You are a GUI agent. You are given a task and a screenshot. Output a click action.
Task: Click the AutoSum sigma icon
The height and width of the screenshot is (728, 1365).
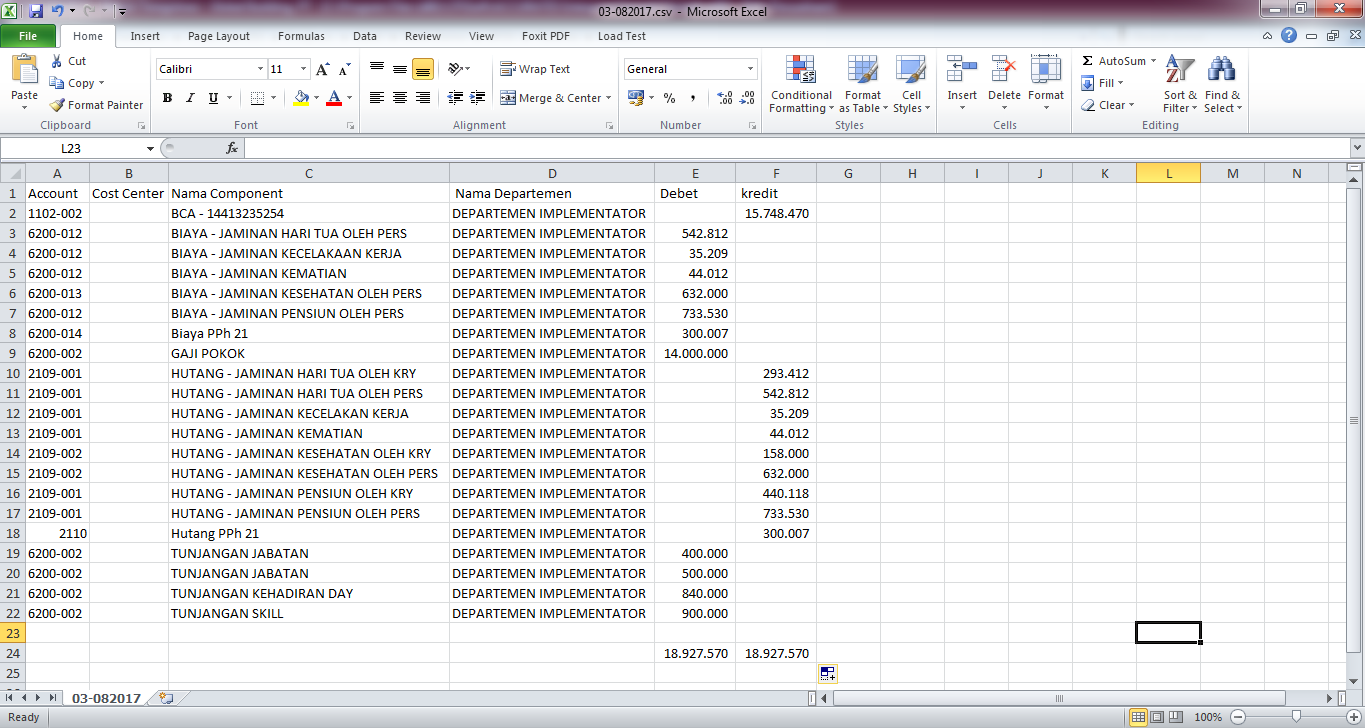tap(1088, 61)
